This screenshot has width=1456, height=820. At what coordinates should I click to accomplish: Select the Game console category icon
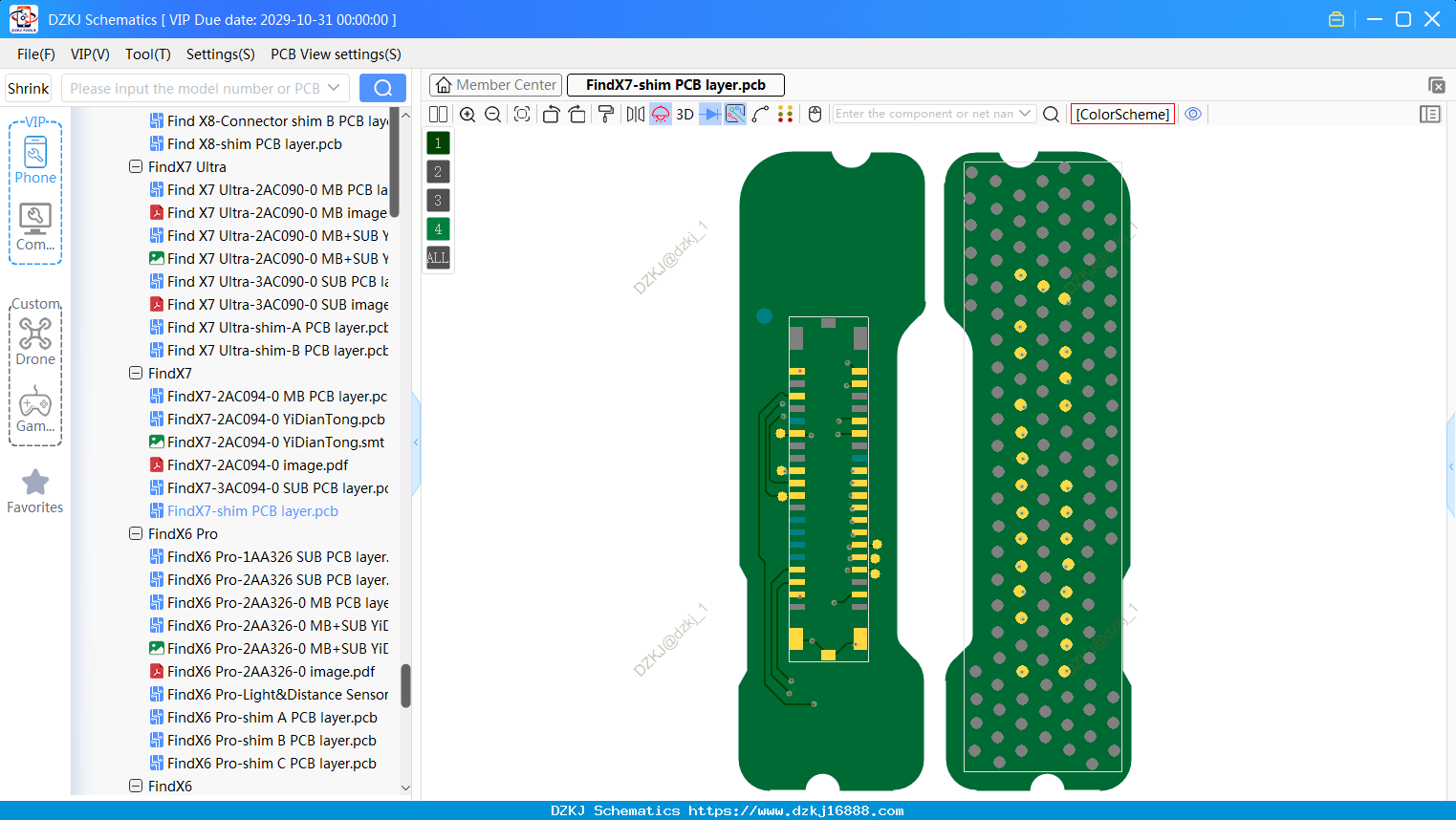click(x=35, y=409)
